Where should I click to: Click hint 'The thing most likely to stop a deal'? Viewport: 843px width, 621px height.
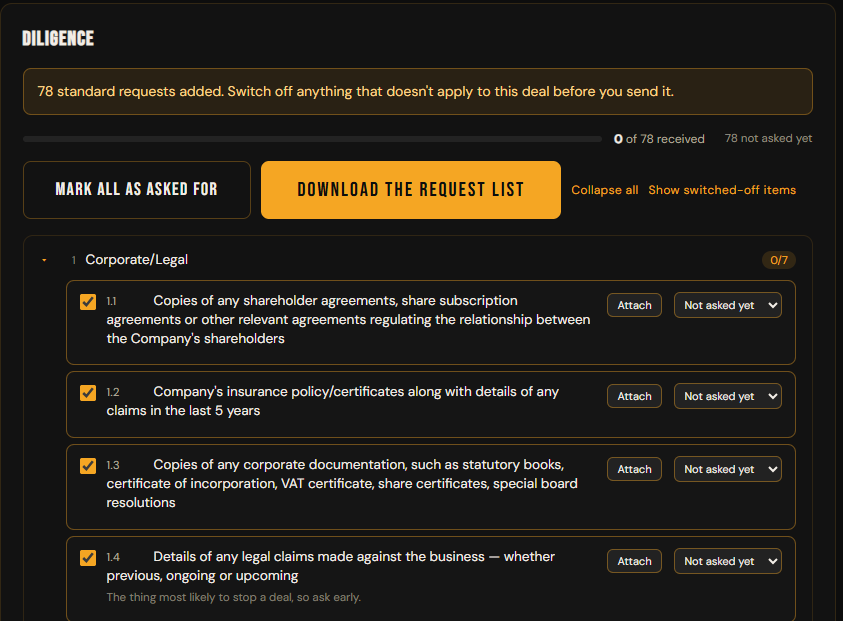click(x=234, y=597)
